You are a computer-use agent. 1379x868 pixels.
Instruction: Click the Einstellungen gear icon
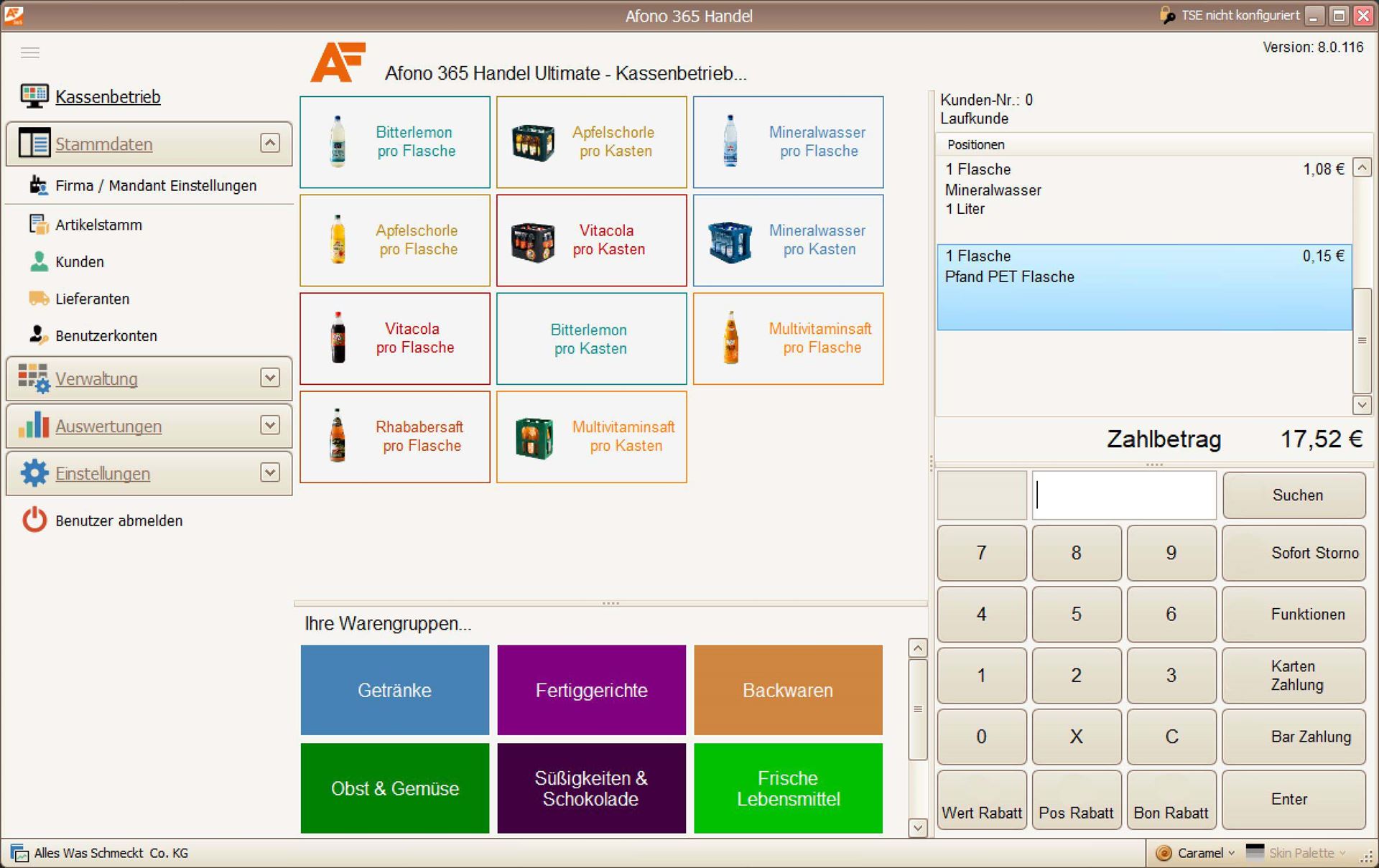pos(34,473)
